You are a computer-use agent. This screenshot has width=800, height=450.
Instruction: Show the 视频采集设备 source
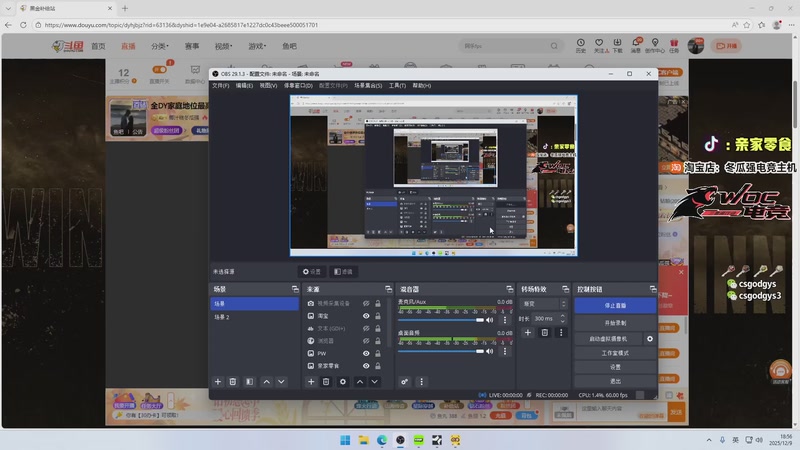point(366,303)
